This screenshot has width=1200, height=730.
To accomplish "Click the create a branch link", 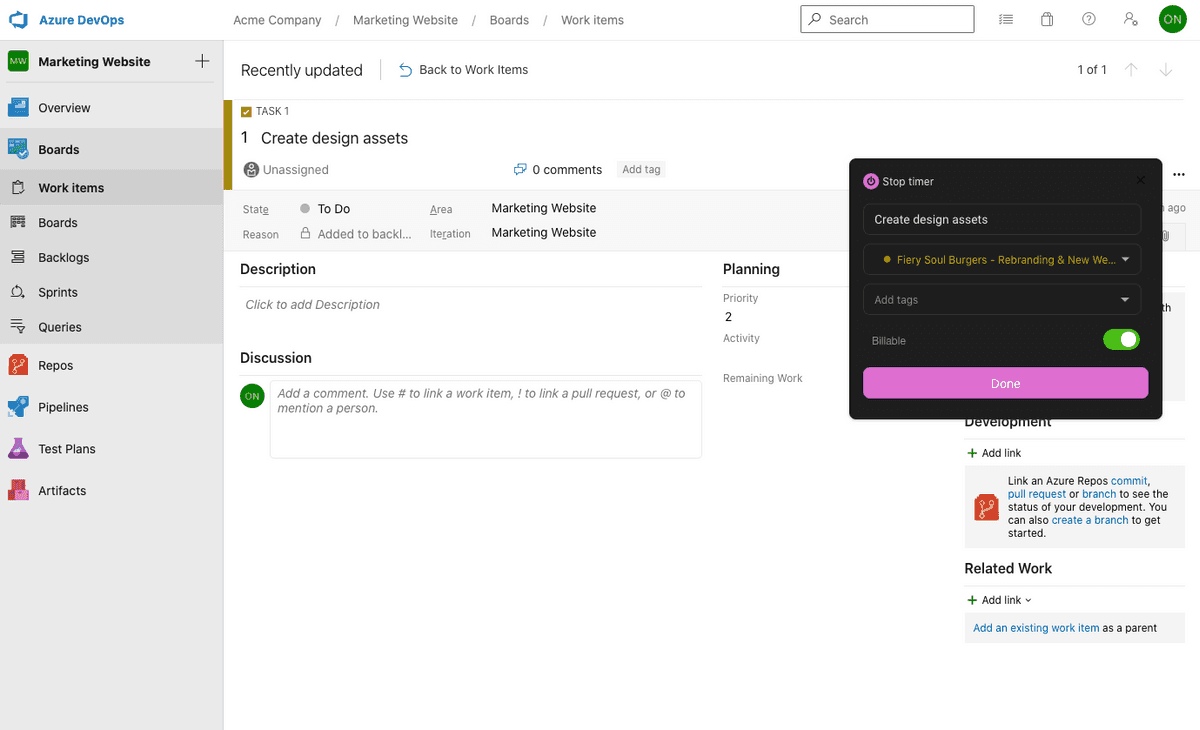I will (1089, 519).
